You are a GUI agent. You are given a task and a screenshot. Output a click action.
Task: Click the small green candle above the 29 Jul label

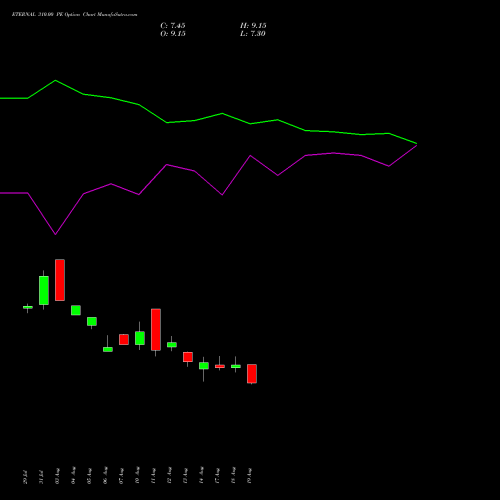click(28, 307)
